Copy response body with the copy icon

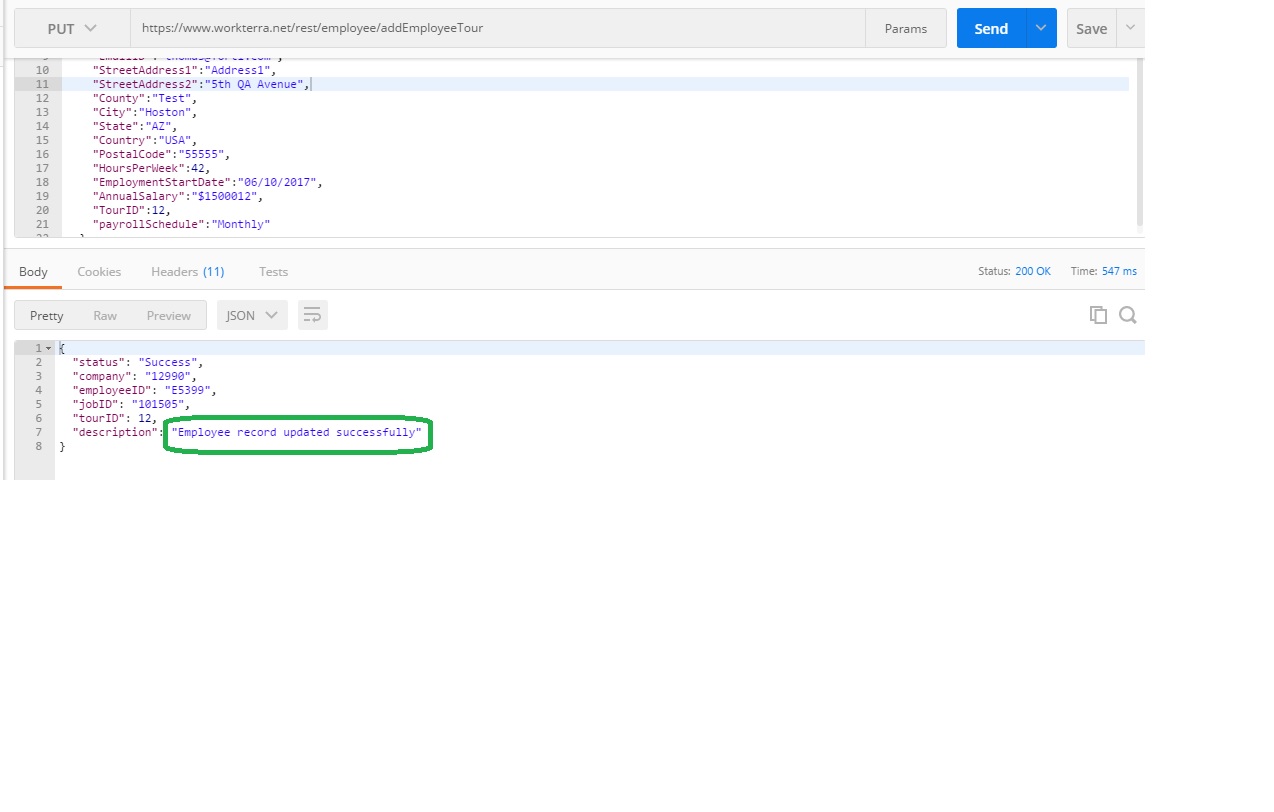[1098, 315]
